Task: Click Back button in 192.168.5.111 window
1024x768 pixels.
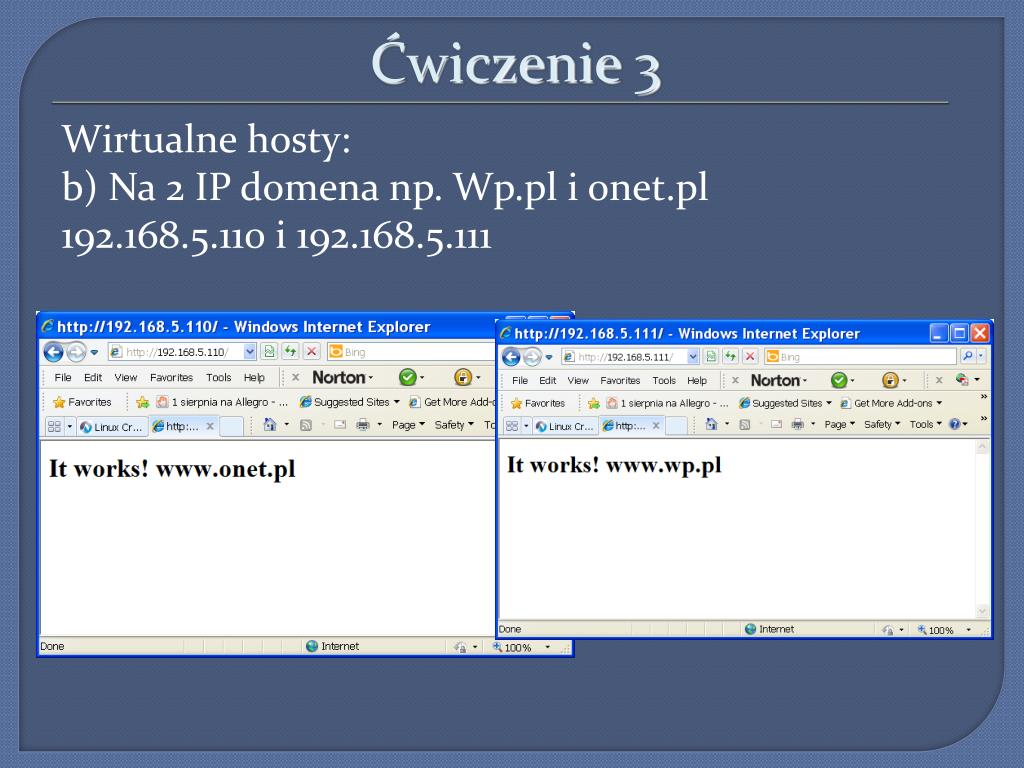Action: coord(511,357)
